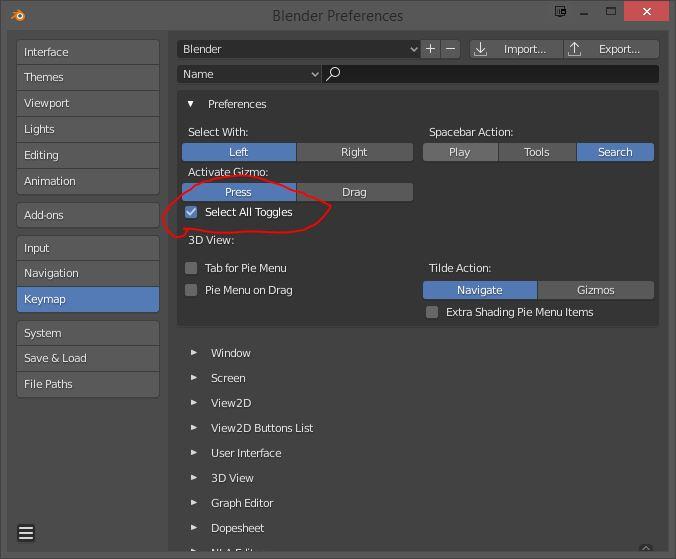Open the Animation preferences tab

click(x=88, y=181)
